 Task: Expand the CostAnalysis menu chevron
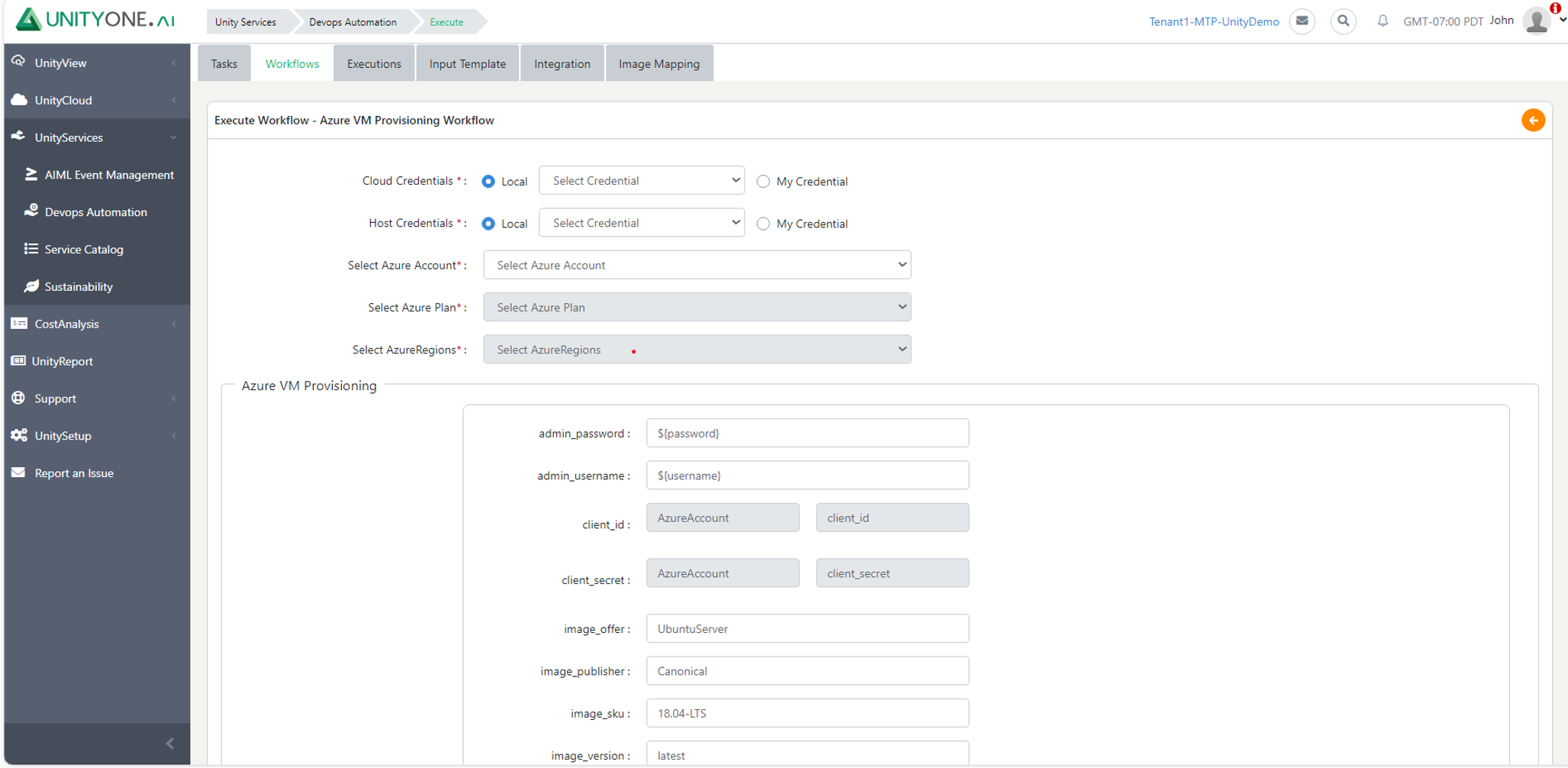point(174,324)
